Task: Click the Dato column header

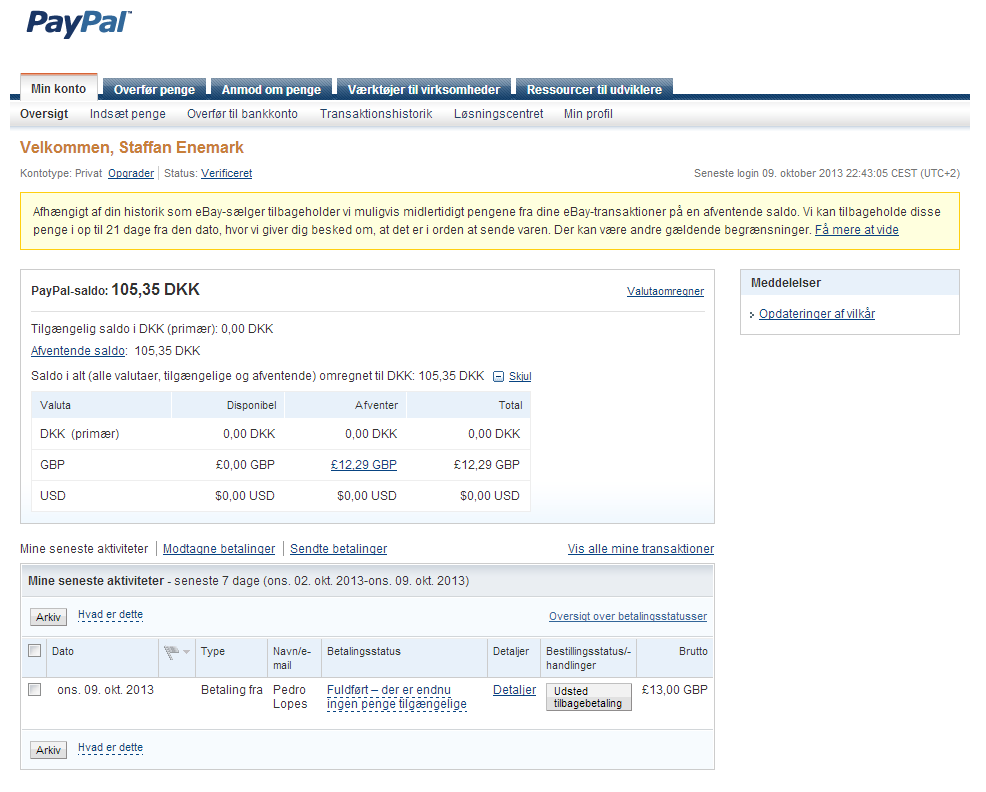Action: coord(63,652)
